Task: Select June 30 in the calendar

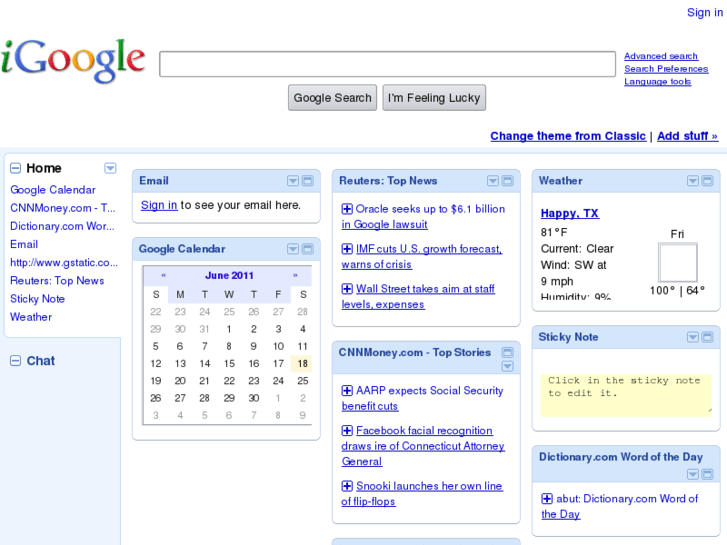Action: click(254, 398)
